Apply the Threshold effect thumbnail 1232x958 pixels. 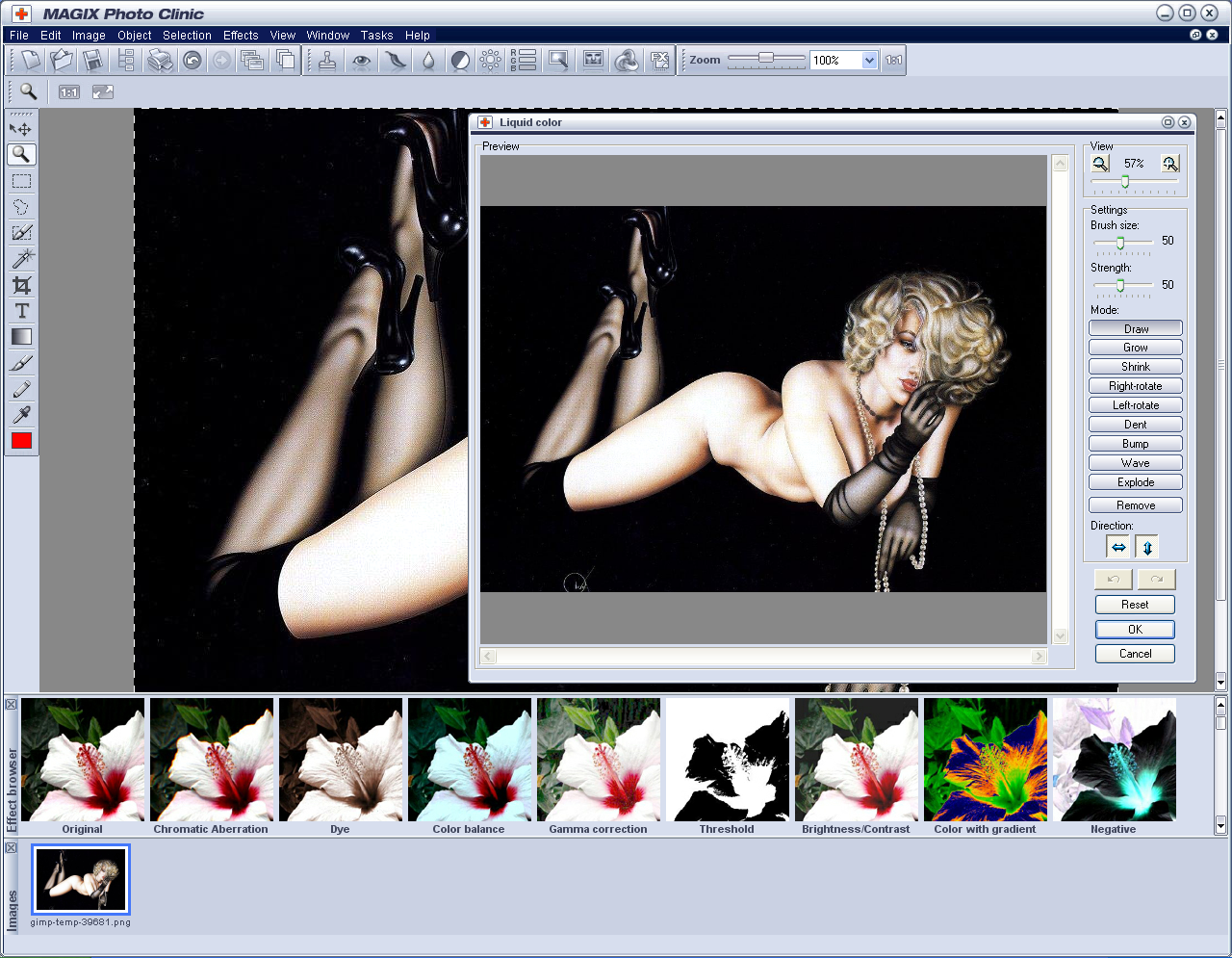pyautogui.click(x=727, y=760)
